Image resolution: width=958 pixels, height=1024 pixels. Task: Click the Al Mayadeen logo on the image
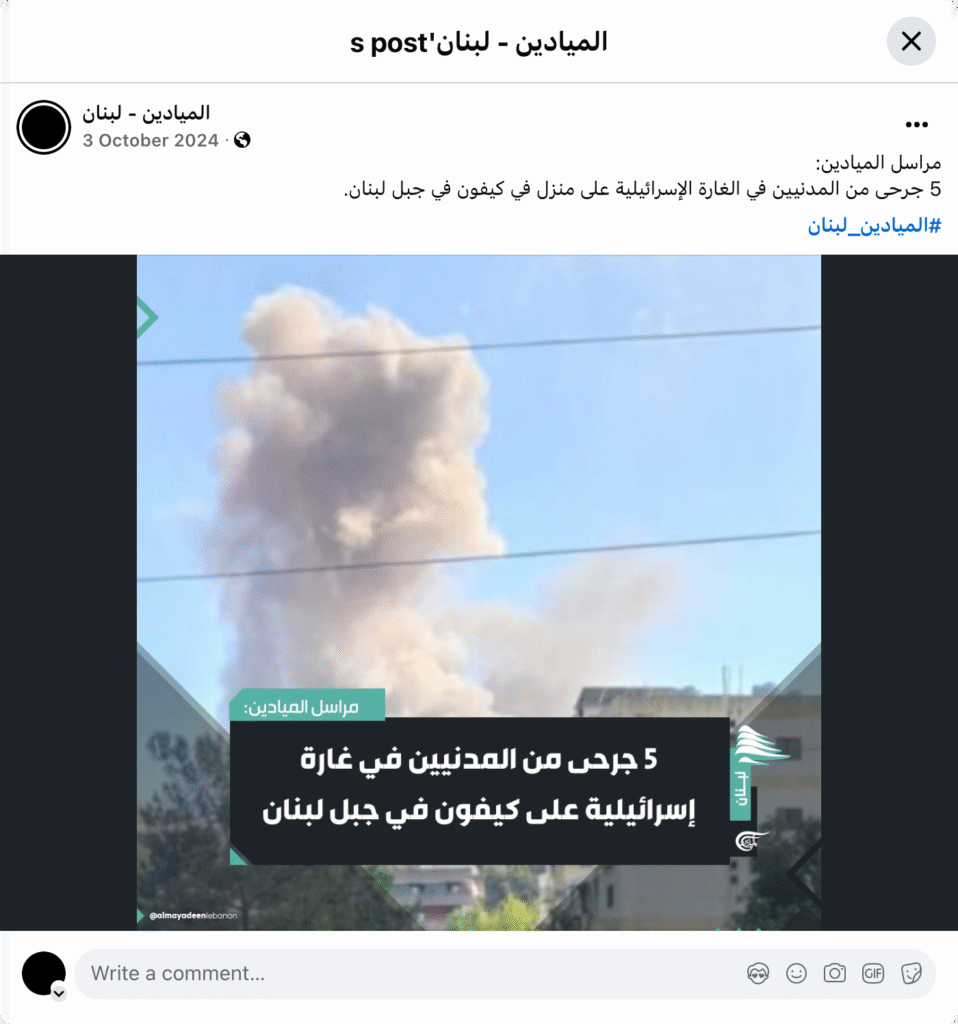point(751,840)
